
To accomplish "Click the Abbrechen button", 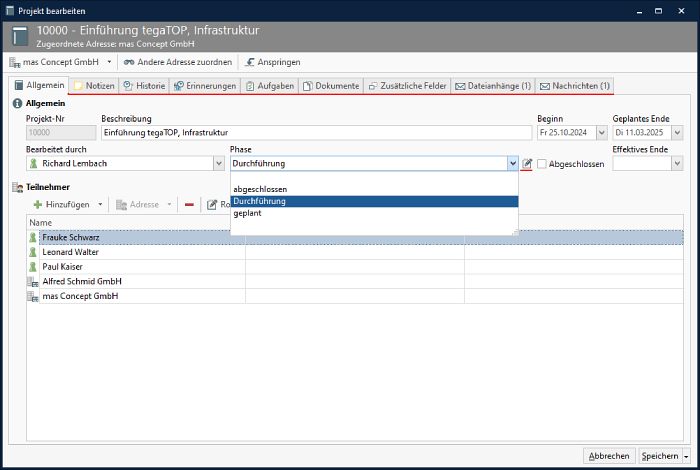I will click(x=609, y=456).
